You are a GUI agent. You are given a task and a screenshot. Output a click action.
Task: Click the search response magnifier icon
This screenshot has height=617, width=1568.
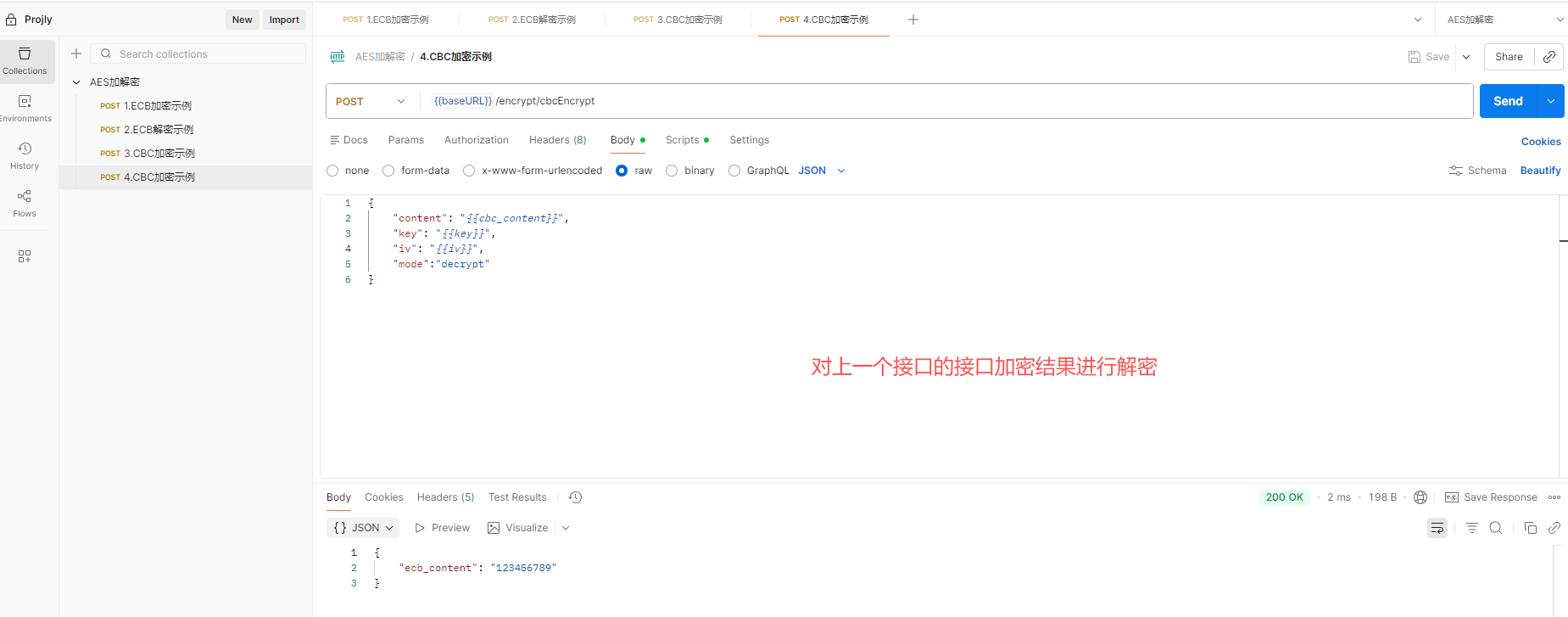click(x=1496, y=528)
